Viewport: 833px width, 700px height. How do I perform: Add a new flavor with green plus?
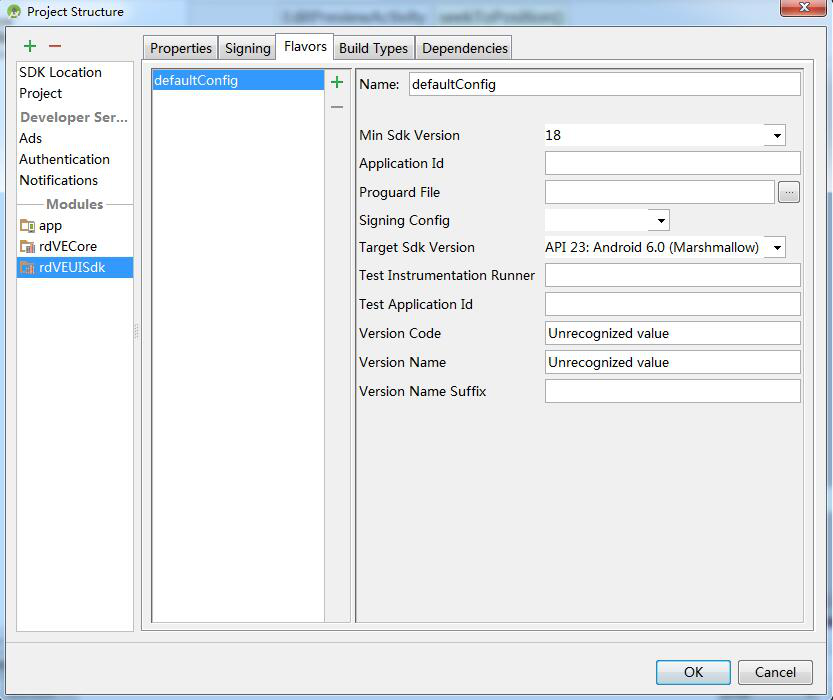[x=337, y=82]
